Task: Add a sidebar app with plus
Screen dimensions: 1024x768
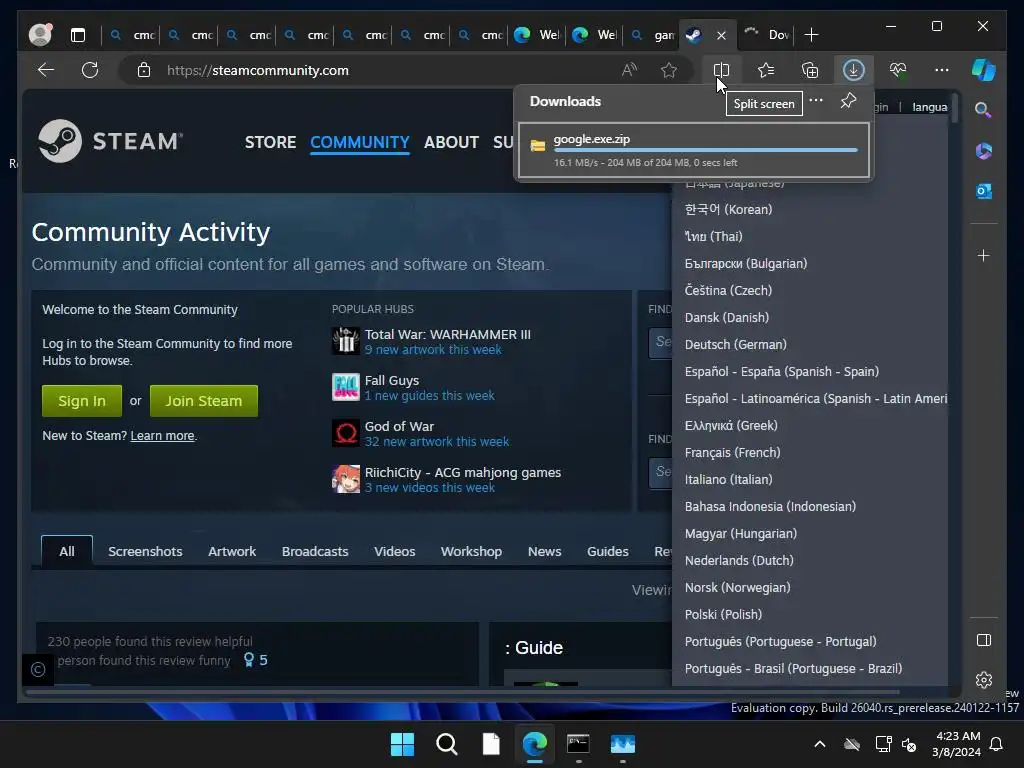Action: [984, 255]
